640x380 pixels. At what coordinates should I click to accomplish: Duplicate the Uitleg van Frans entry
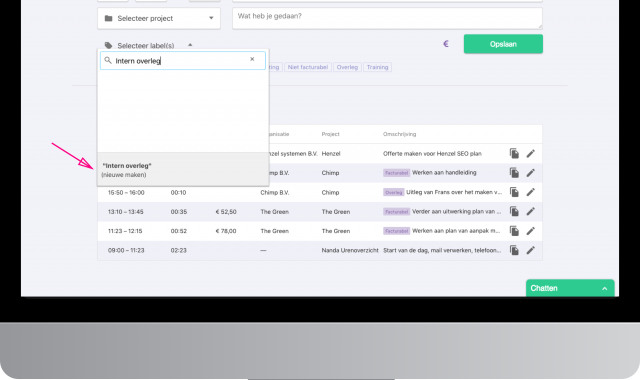pyautogui.click(x=514, y=192)
